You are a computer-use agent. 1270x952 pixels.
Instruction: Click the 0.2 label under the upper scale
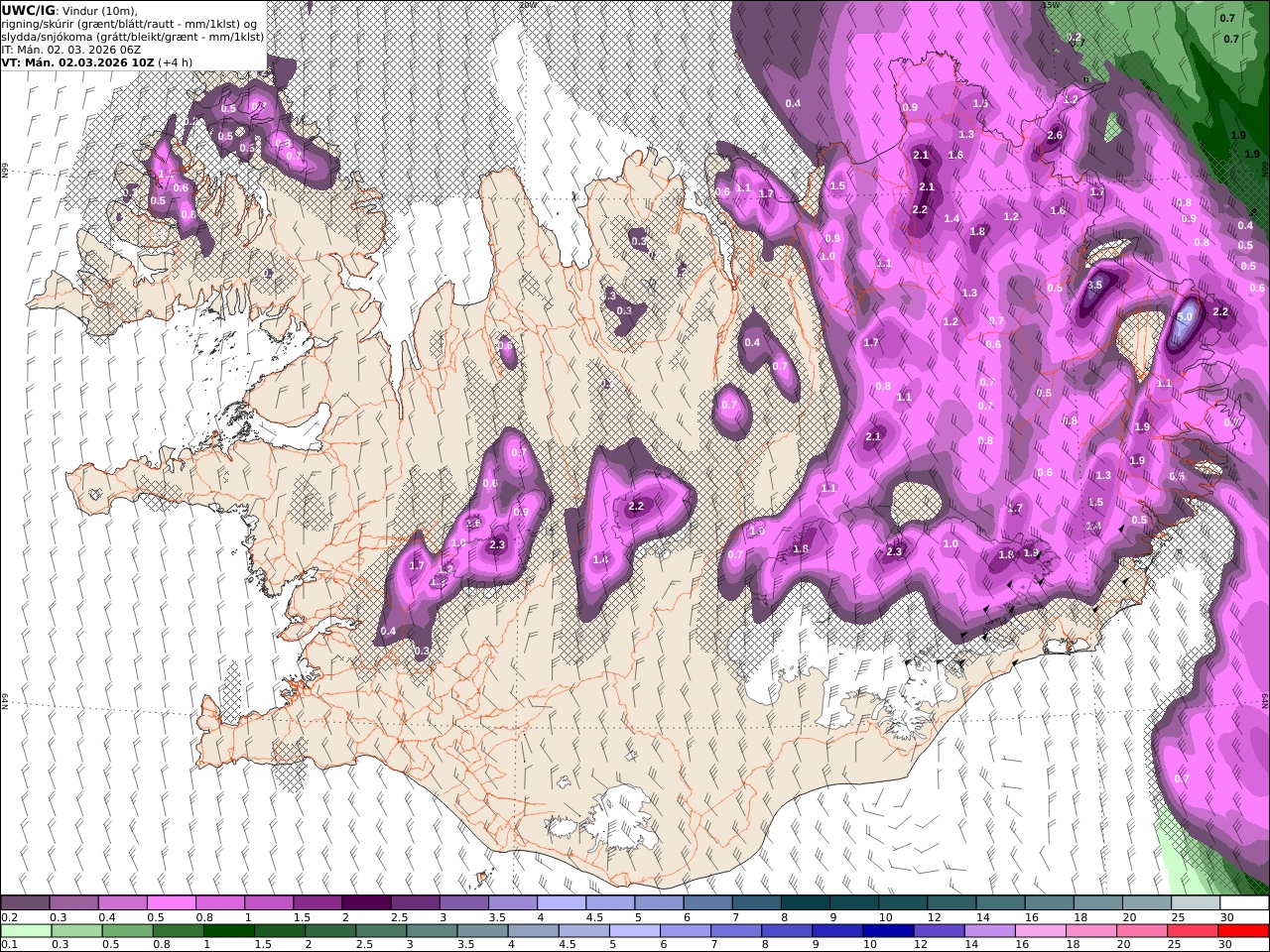click(9, 917)
